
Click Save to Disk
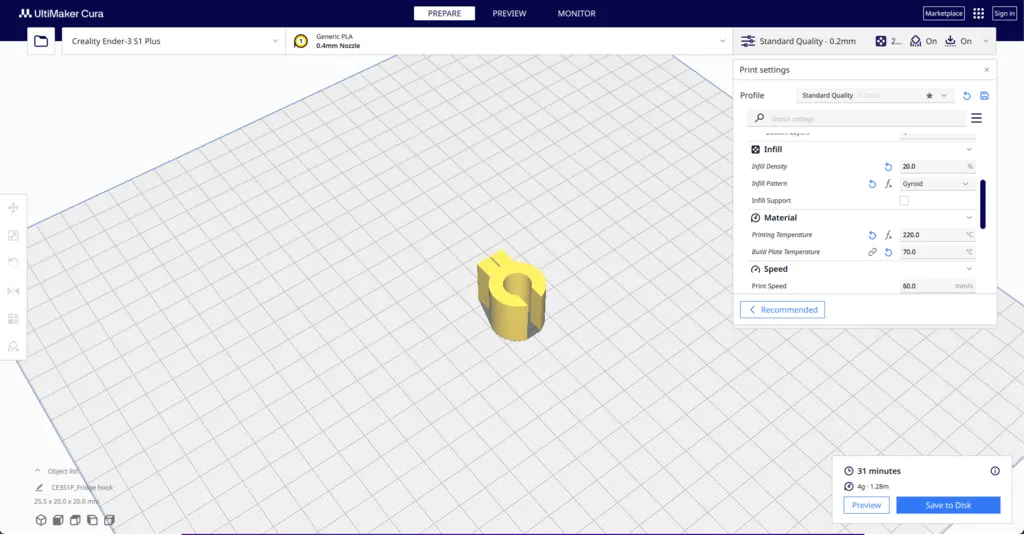coord(948,505)
